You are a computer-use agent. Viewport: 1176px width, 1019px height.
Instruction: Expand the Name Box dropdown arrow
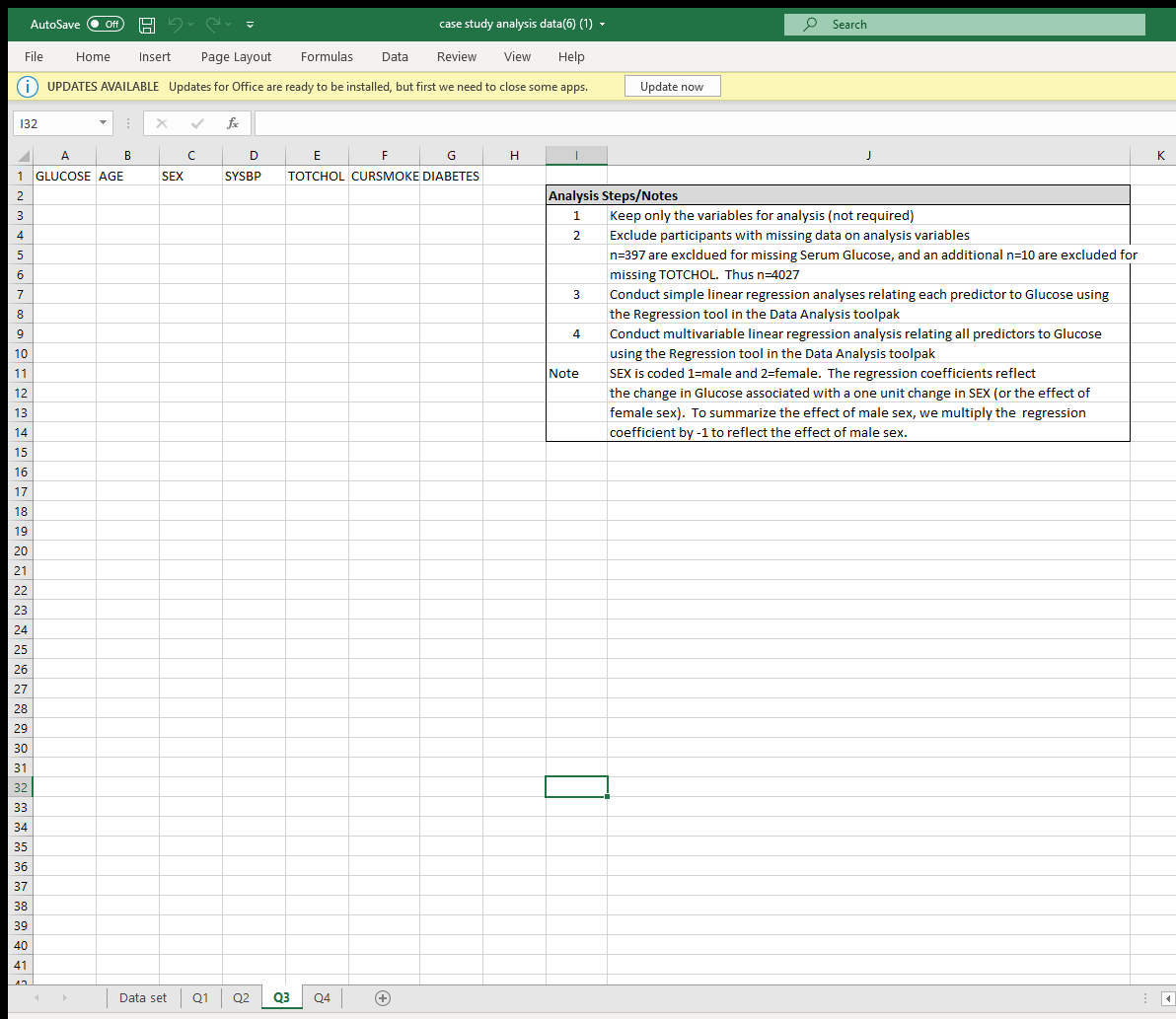[x=103, y=123]
